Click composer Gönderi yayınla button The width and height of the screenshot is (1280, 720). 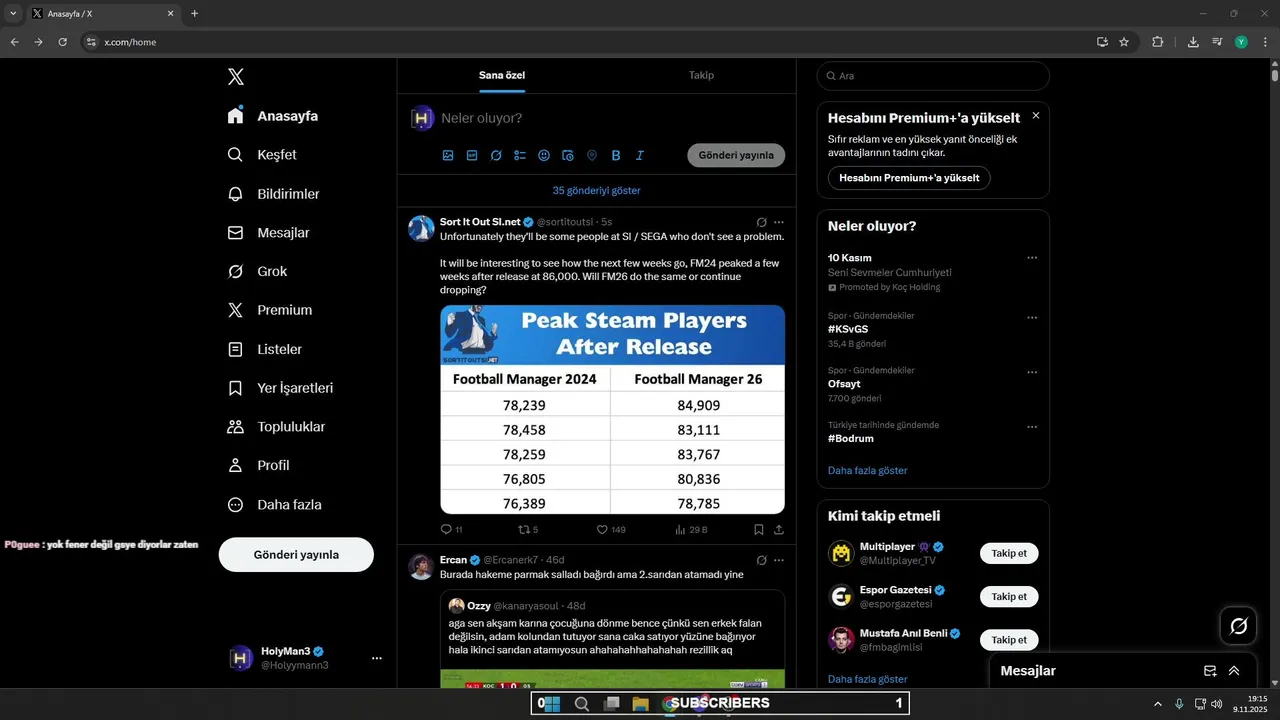click(x=736, y=155)
